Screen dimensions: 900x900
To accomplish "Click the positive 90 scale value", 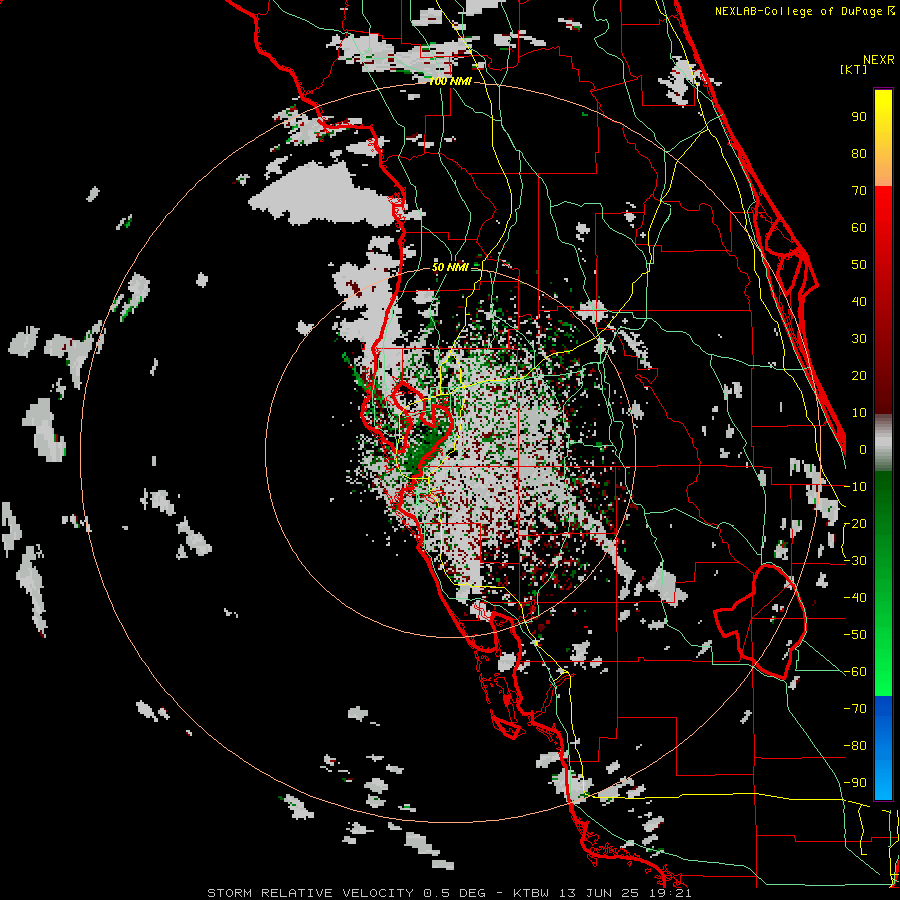I will pos(859,117).
